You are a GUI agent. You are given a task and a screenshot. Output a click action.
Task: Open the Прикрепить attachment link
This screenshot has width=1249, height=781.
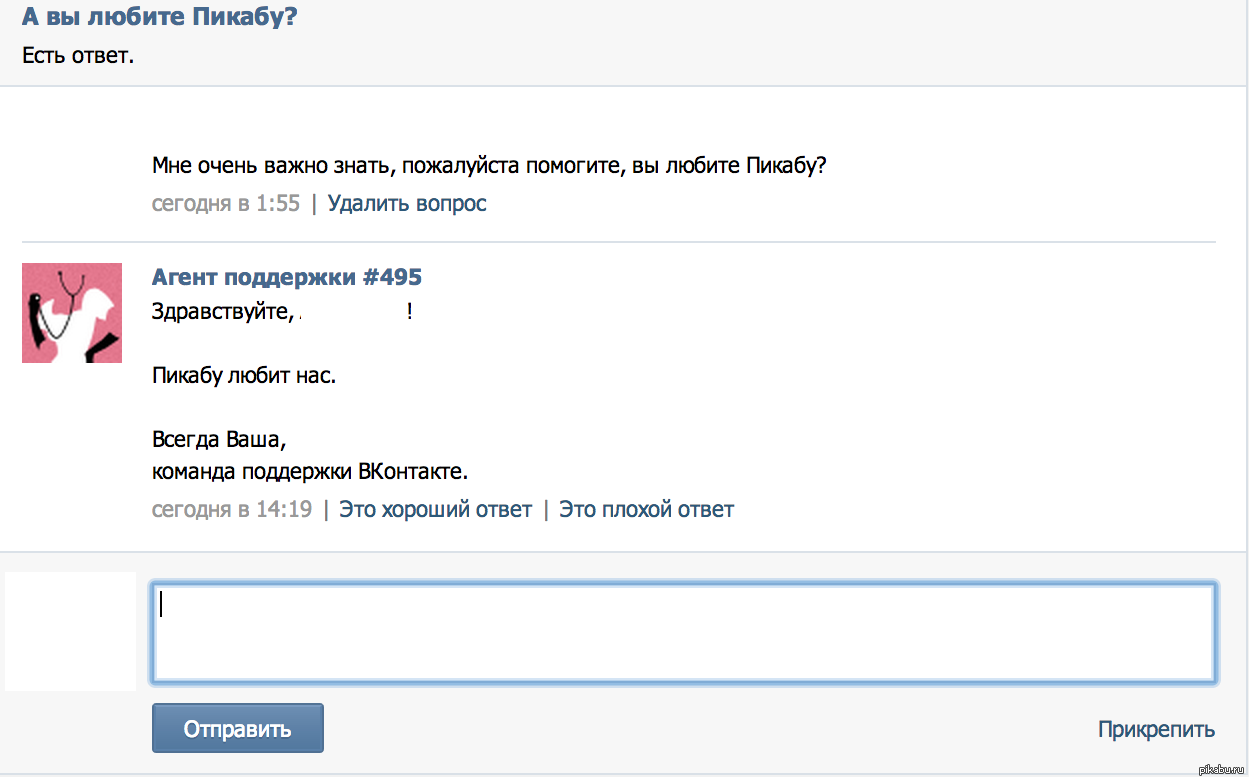point(1157,730)
